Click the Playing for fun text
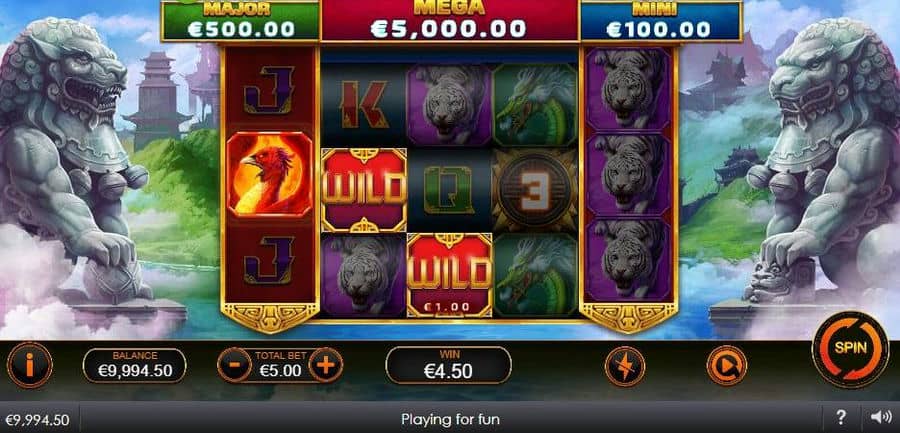900x433 pixels. coord(450,419)
